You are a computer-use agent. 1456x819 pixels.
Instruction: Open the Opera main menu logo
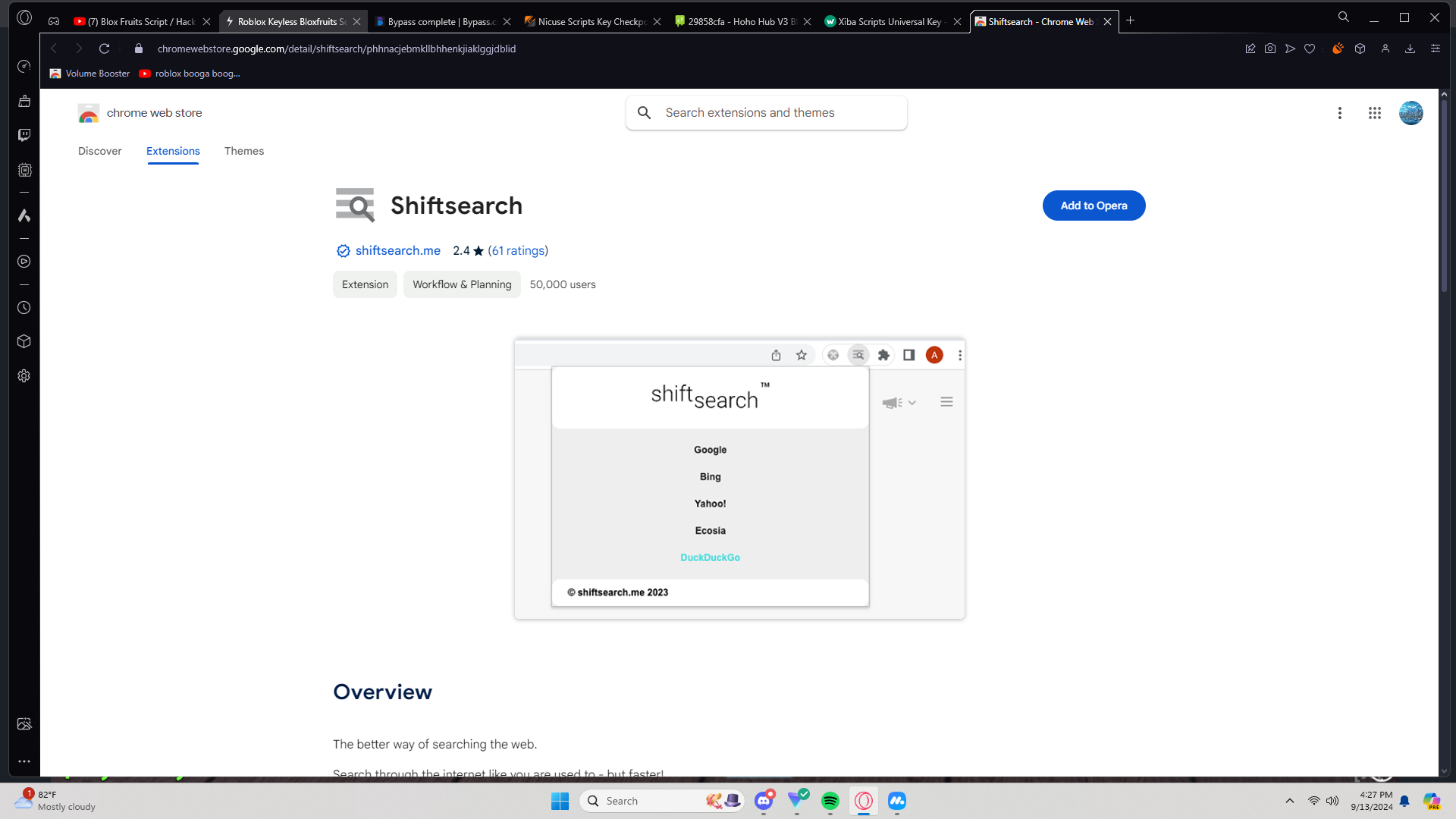point(24,17)
